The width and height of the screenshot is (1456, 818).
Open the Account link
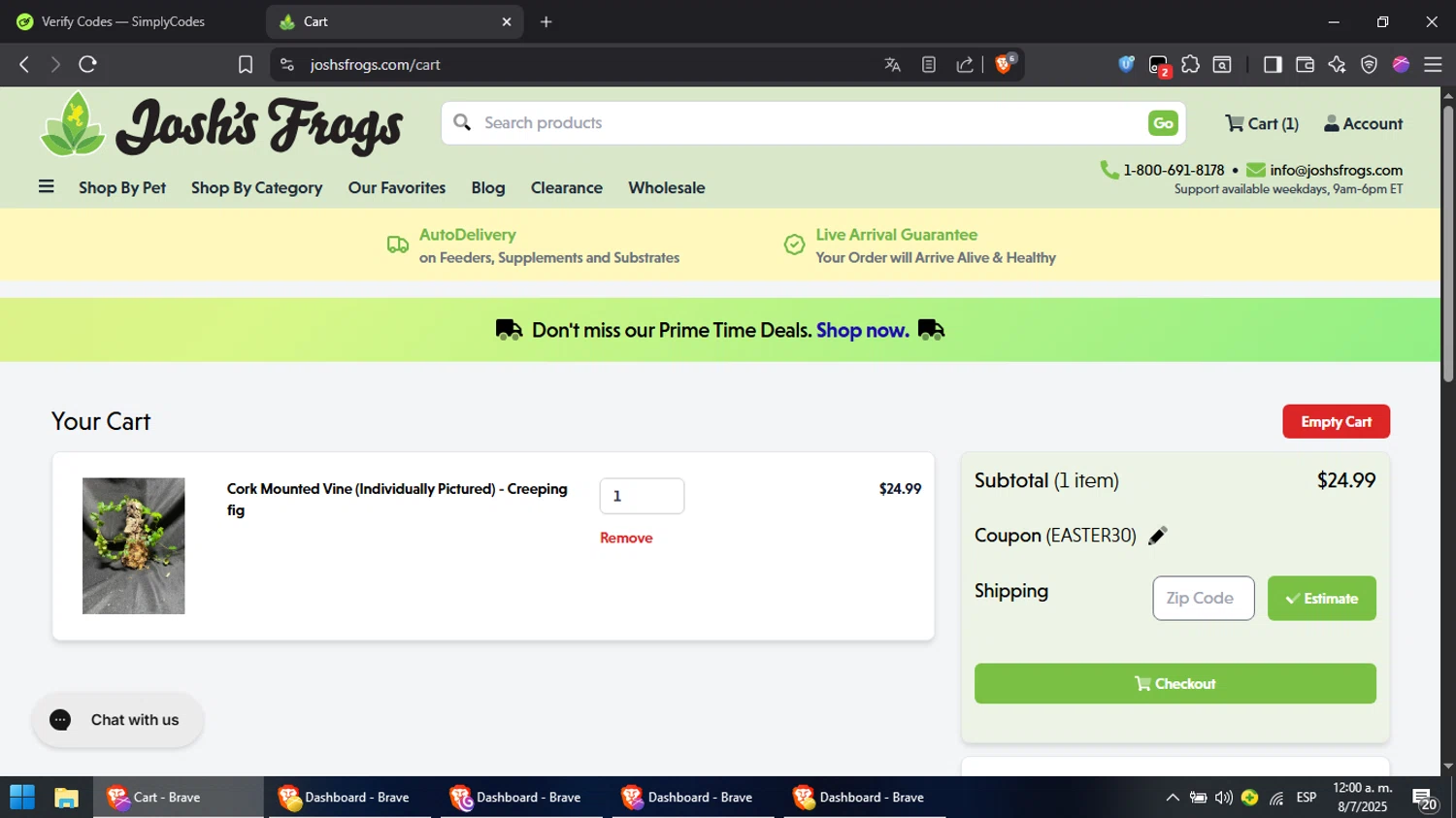(x=1364, y=123)
